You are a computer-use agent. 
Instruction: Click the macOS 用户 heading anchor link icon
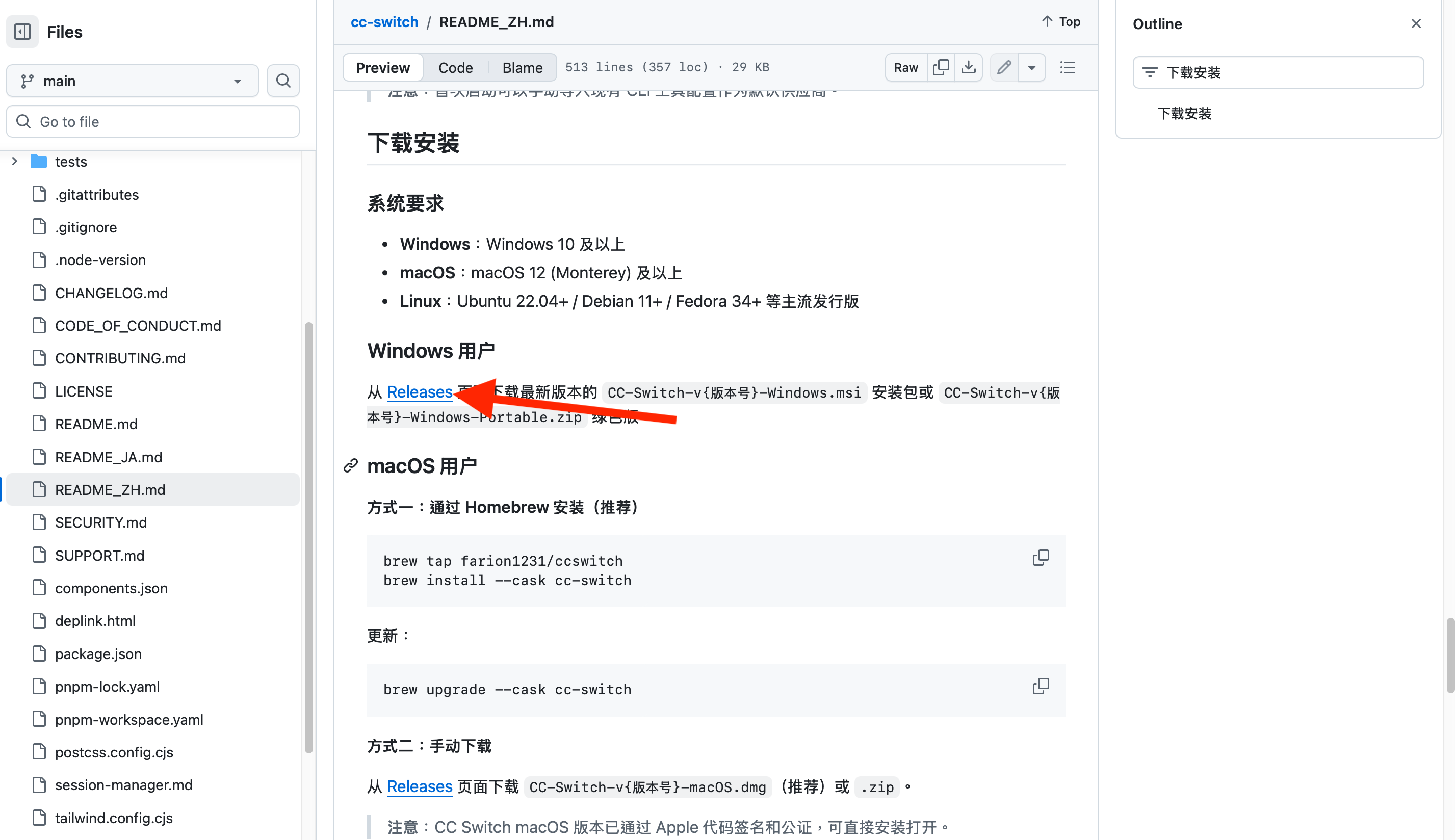pyautogui.click(x=350, y=465)
